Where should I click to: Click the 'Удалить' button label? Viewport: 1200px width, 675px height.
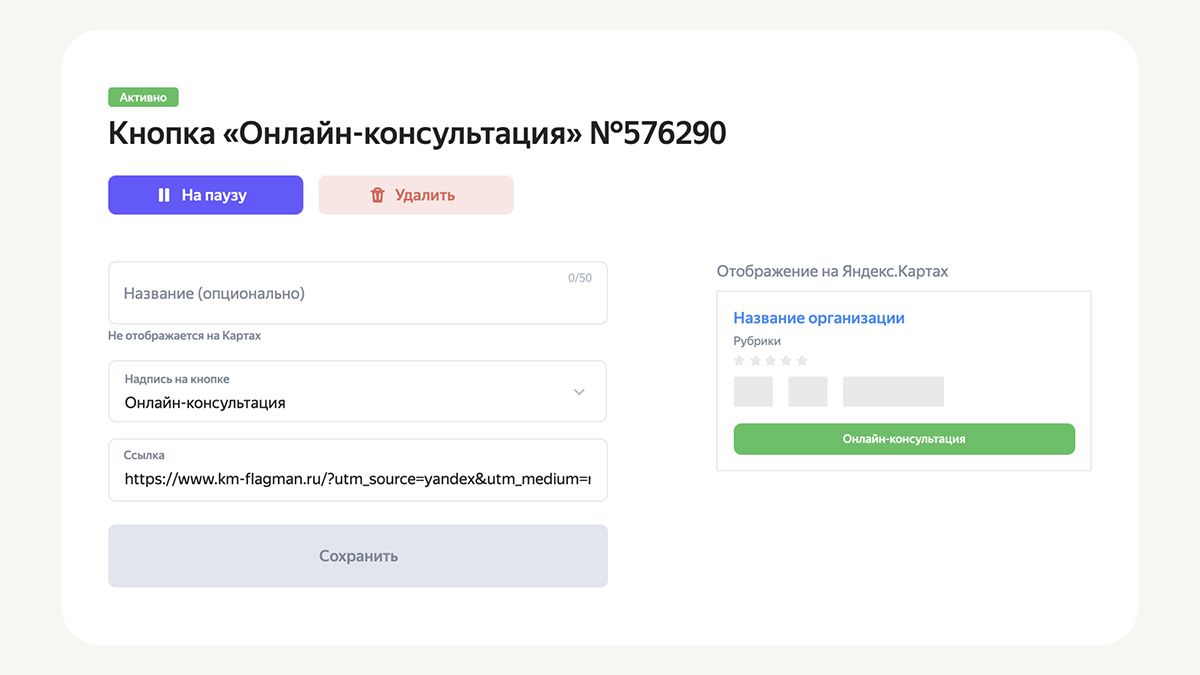tap(425, 195)
